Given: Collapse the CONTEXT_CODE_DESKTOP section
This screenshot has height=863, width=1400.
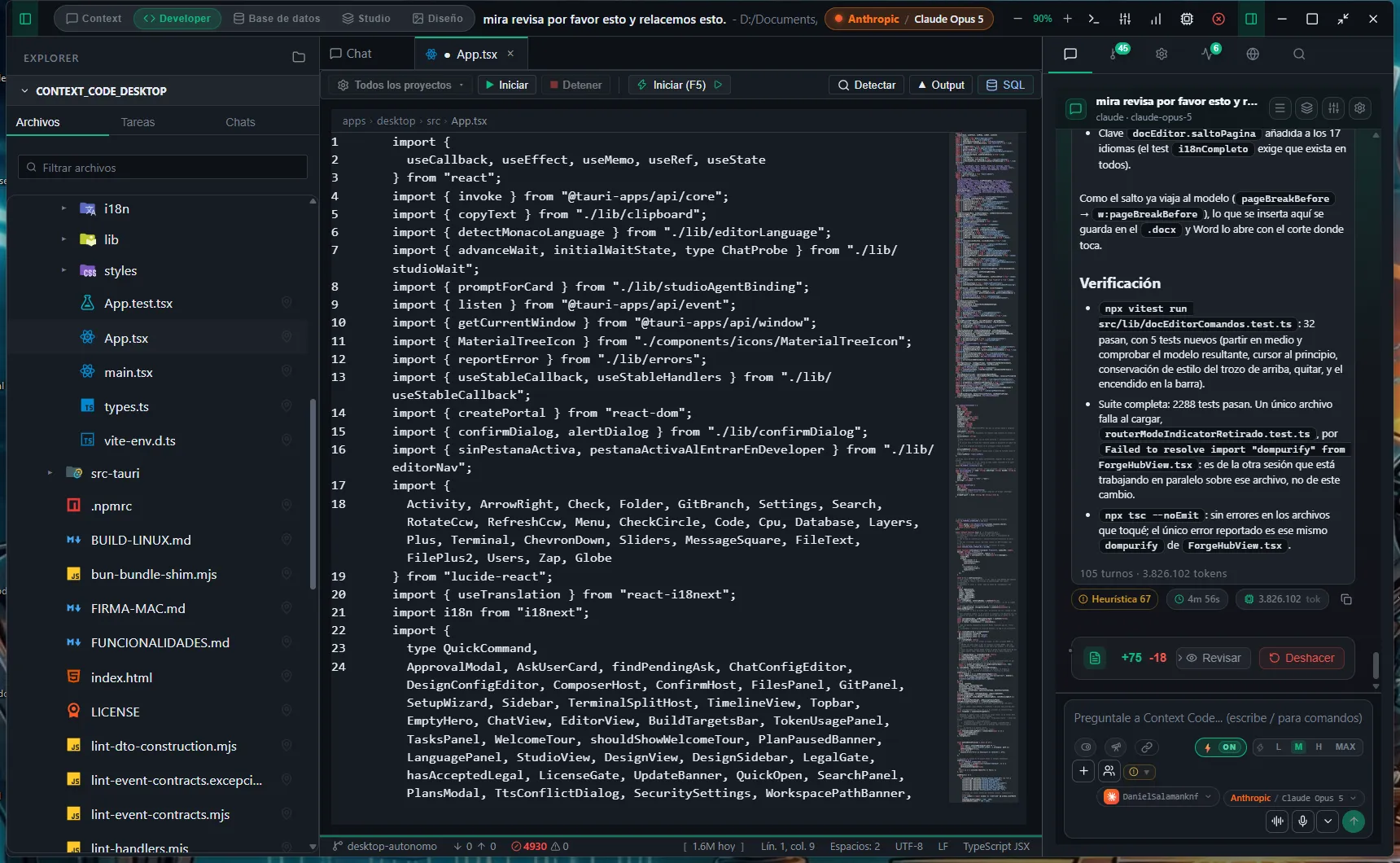Looking at the screenshot, I should click(24, 91).
